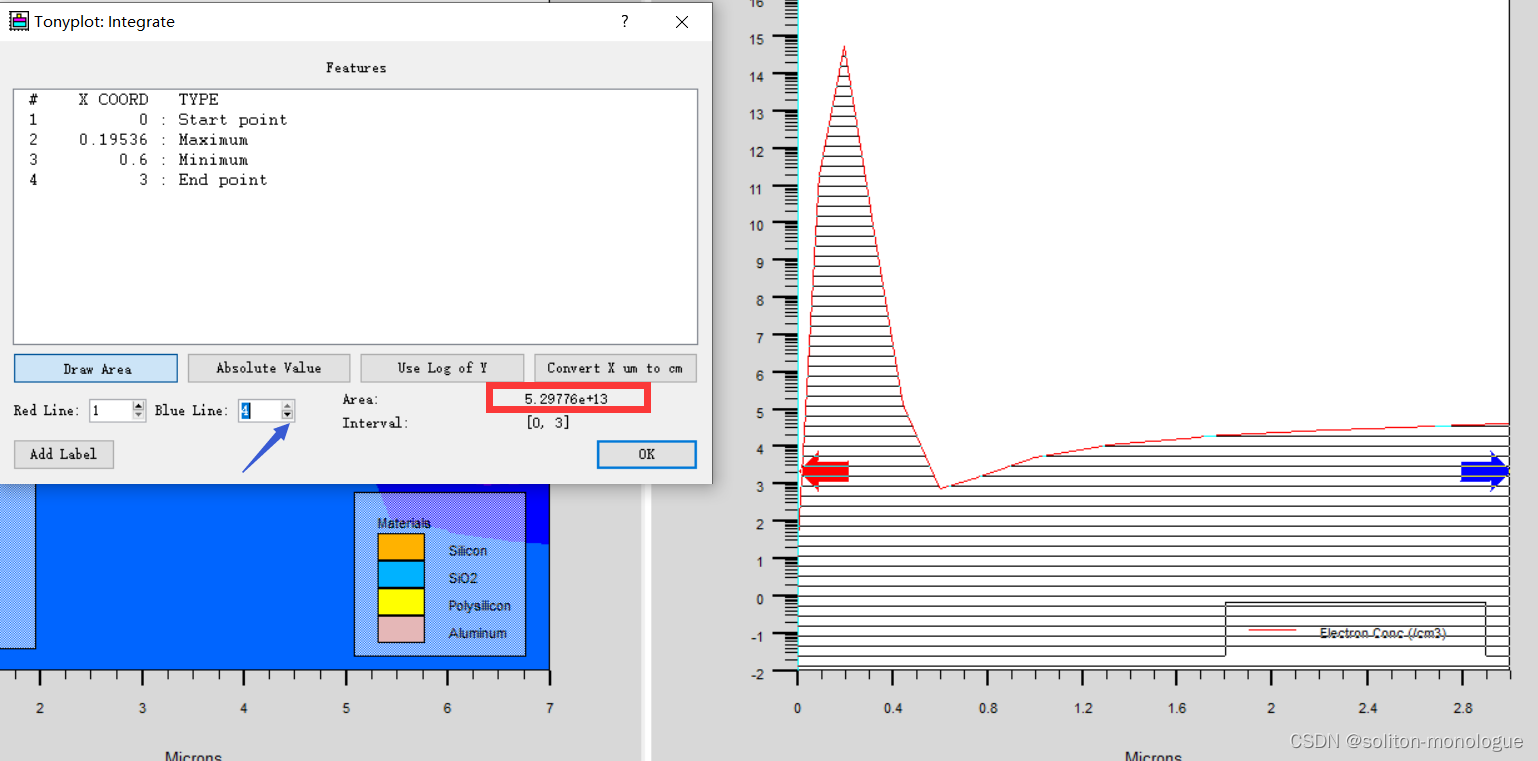This screenshot has height=761, width=1538.
Task: Click the red arrow marker on the plot
Action: (823, 470)
